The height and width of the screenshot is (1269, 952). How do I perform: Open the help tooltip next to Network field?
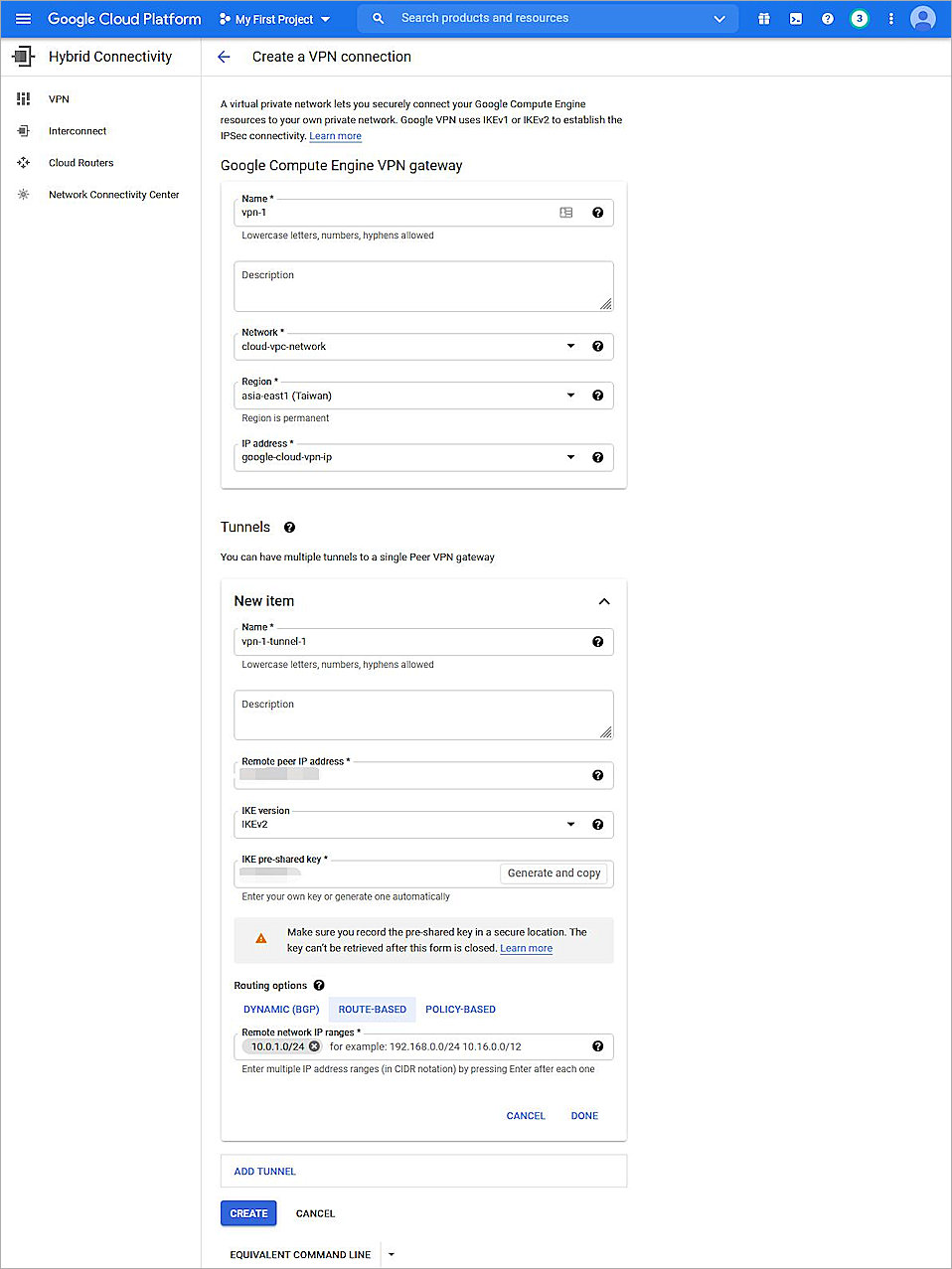(x=597, y=346)
